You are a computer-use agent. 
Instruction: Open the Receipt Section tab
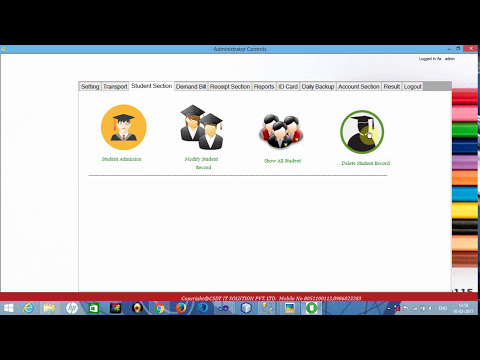coord(230,87)
